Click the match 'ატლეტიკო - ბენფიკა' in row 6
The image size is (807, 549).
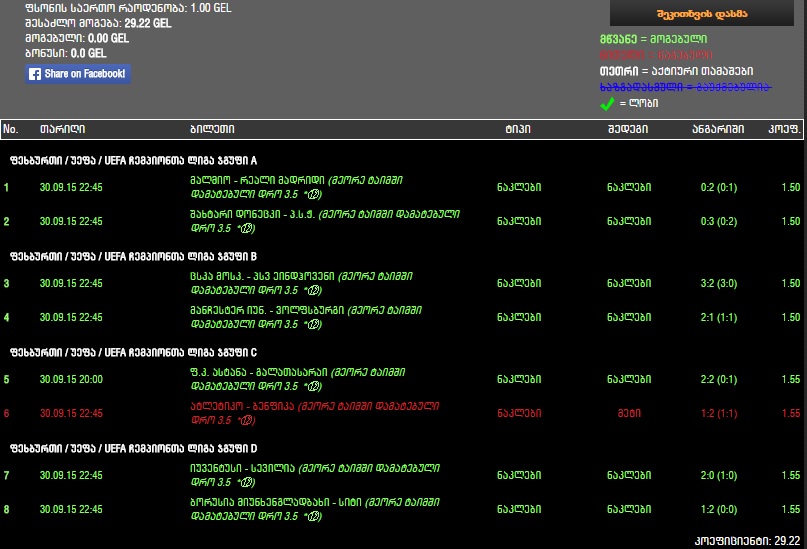tap(242, 406)
